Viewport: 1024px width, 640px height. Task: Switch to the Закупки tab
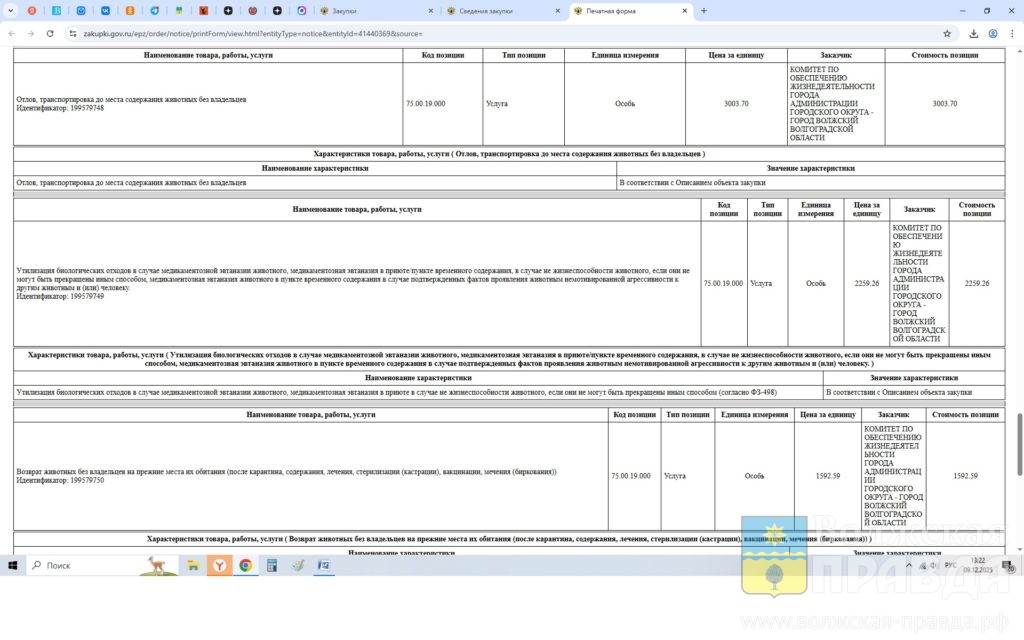coord(370,11)
